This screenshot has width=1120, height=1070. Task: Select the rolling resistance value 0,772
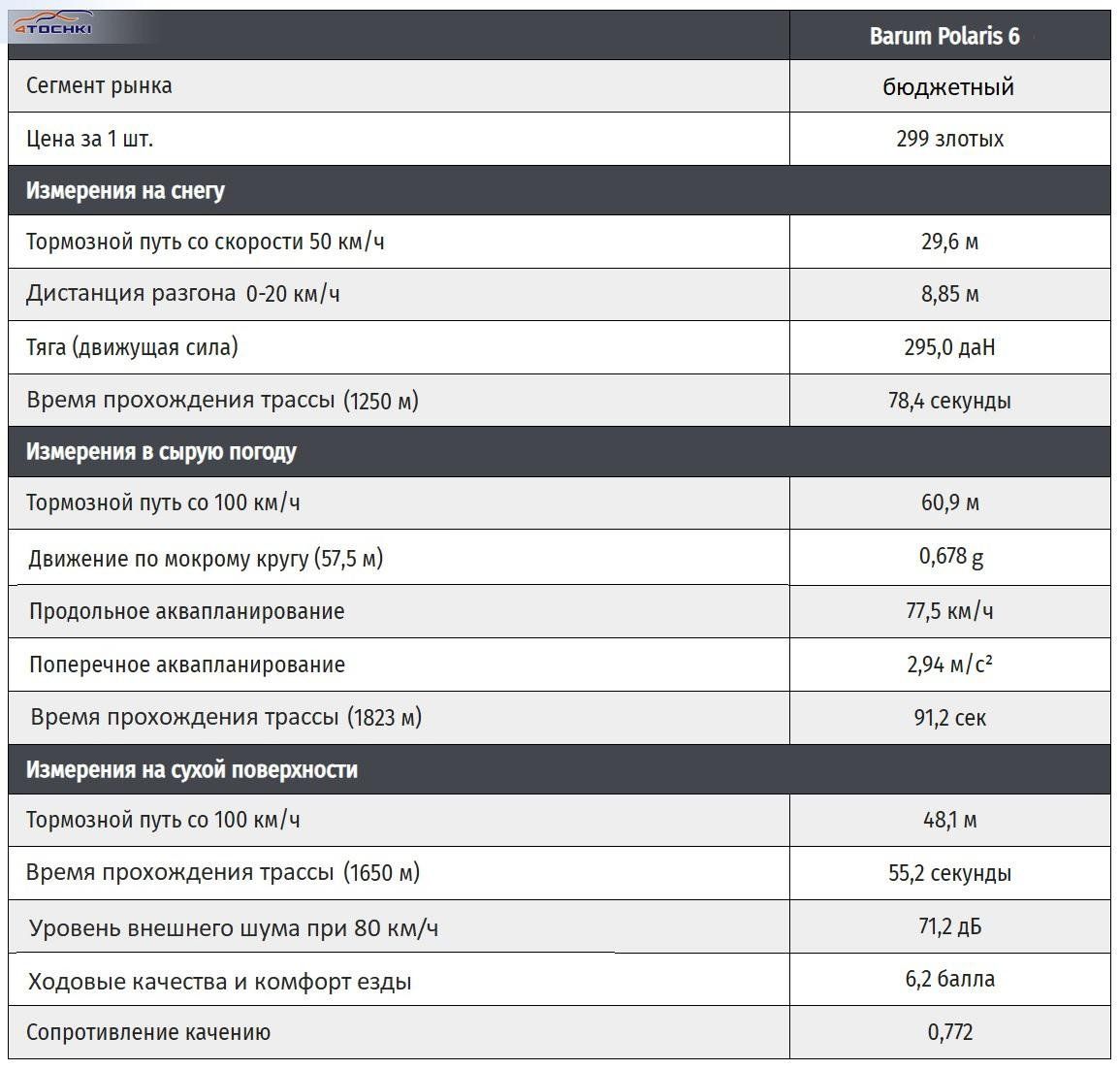tap(949, 1032)
